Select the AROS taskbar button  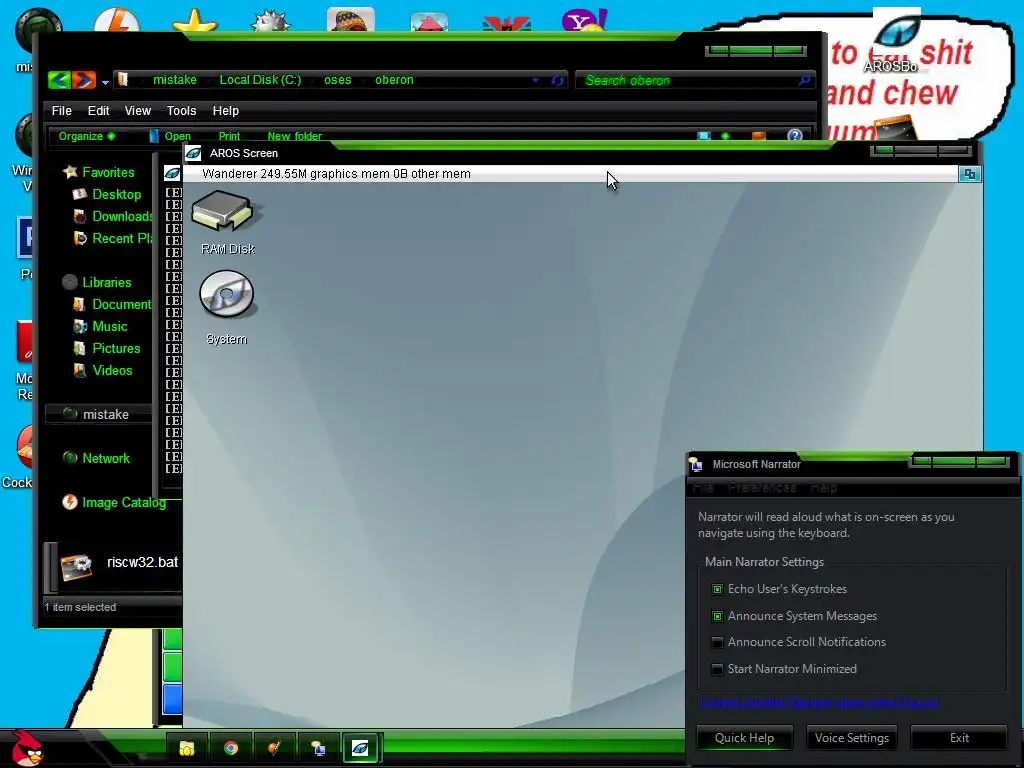tap(360, 748)
